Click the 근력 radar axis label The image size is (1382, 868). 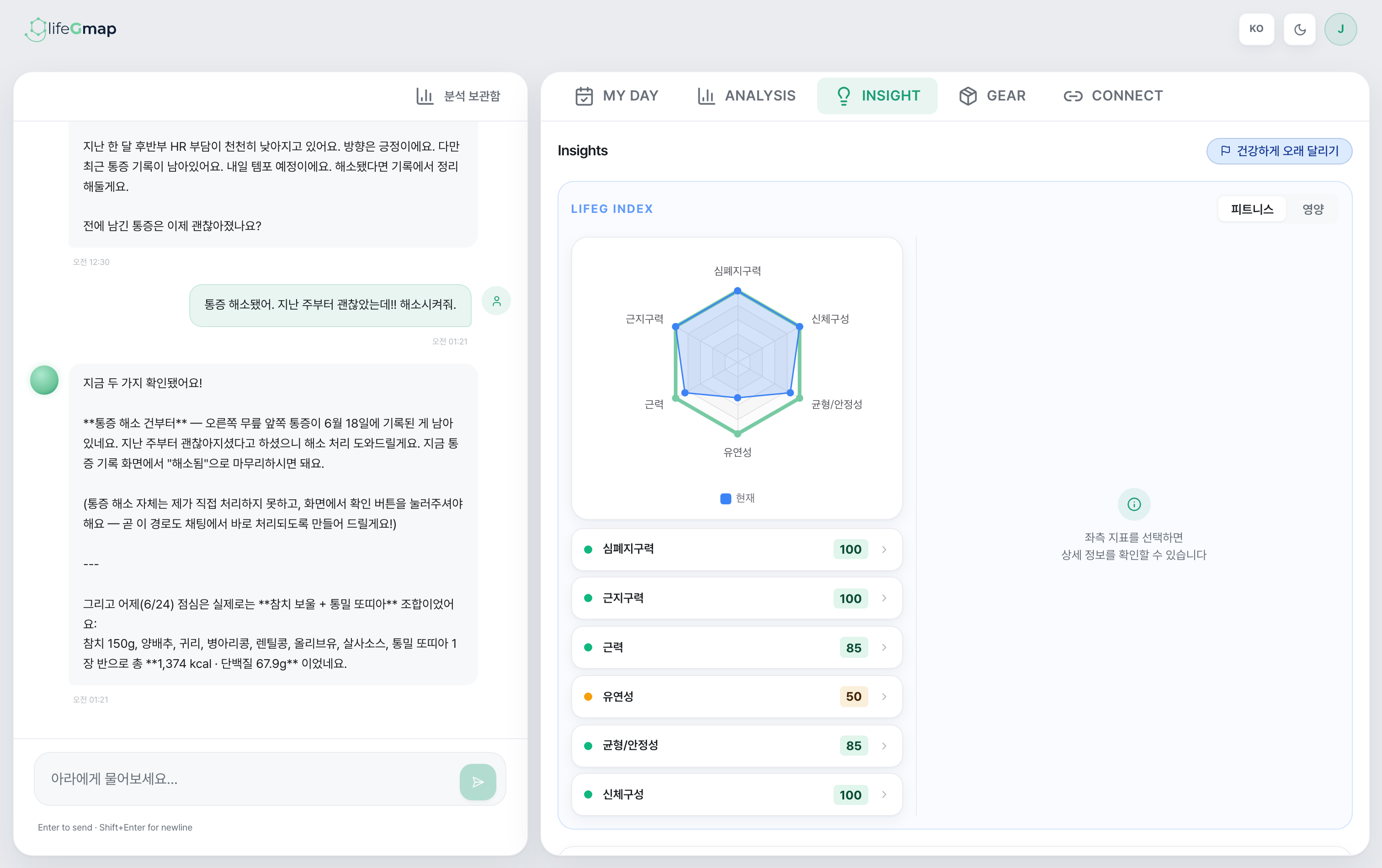click(x=654, y=404)
